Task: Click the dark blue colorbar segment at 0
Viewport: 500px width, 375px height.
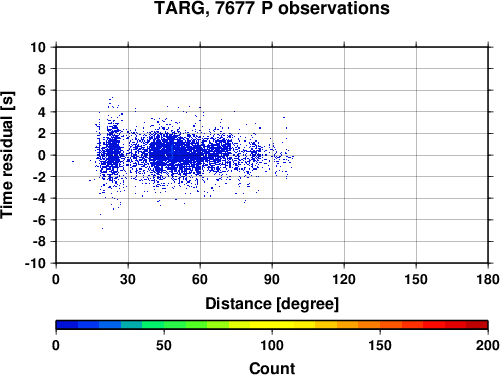Action: (x=67, y=325)
